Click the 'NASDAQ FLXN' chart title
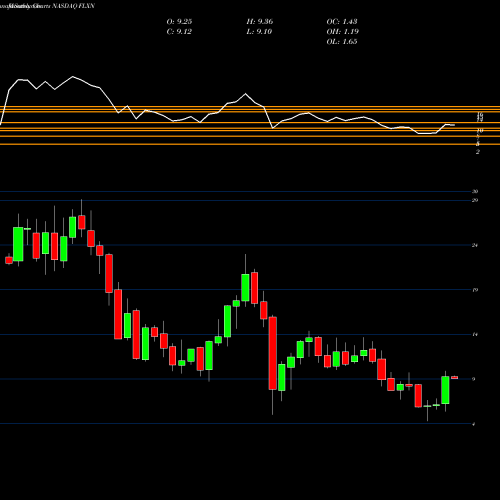This screenshot has height=500, width=500. click(x=74, y=6)
